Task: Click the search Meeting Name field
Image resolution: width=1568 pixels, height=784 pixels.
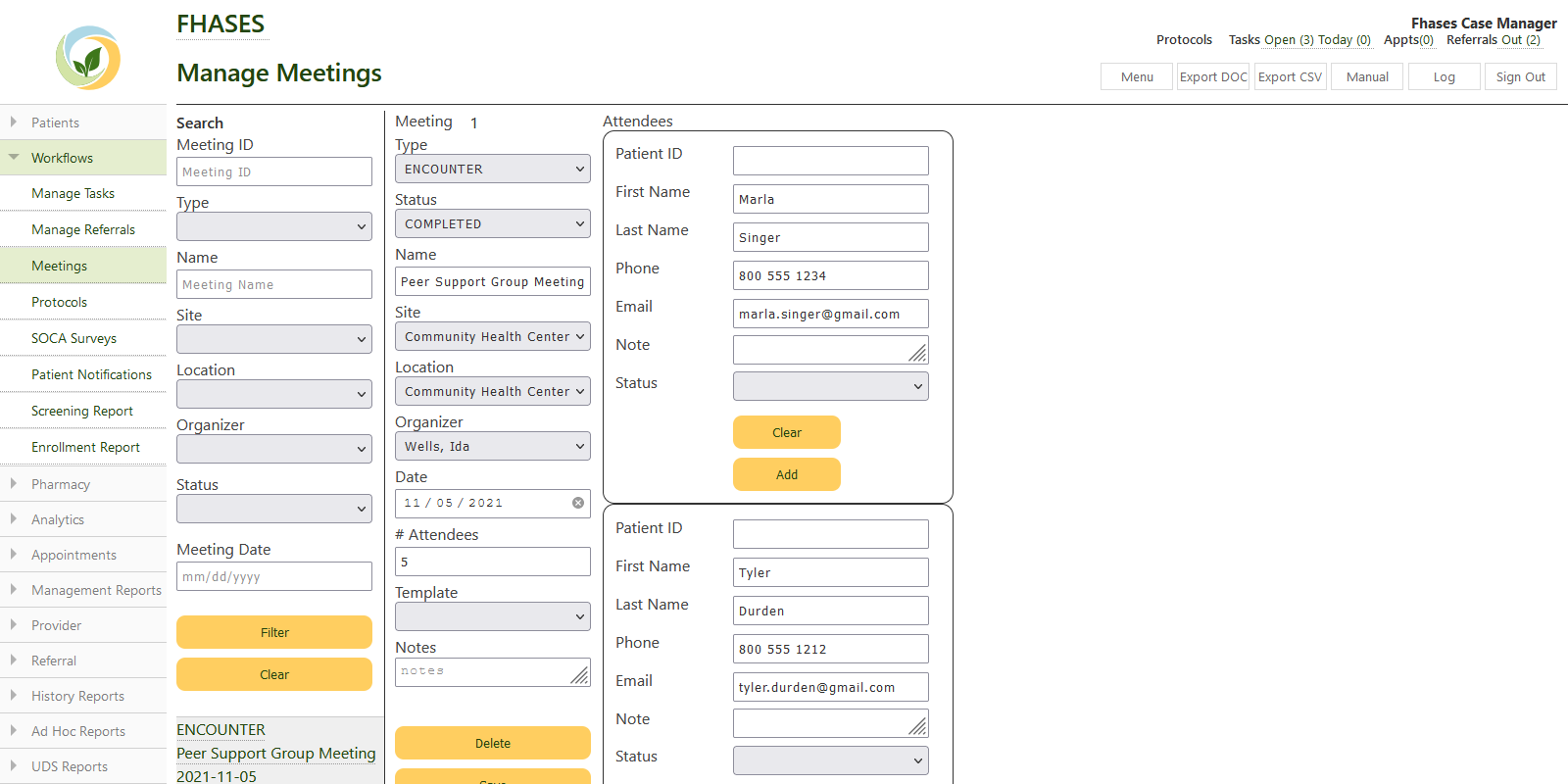Action: point(274,284)
